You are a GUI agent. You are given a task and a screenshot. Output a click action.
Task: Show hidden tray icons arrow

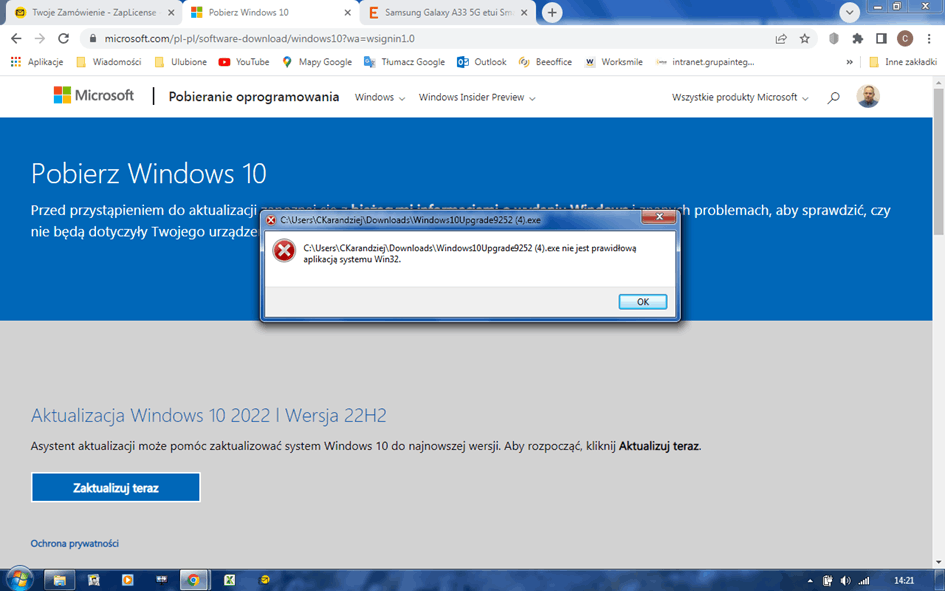[810, 581]
